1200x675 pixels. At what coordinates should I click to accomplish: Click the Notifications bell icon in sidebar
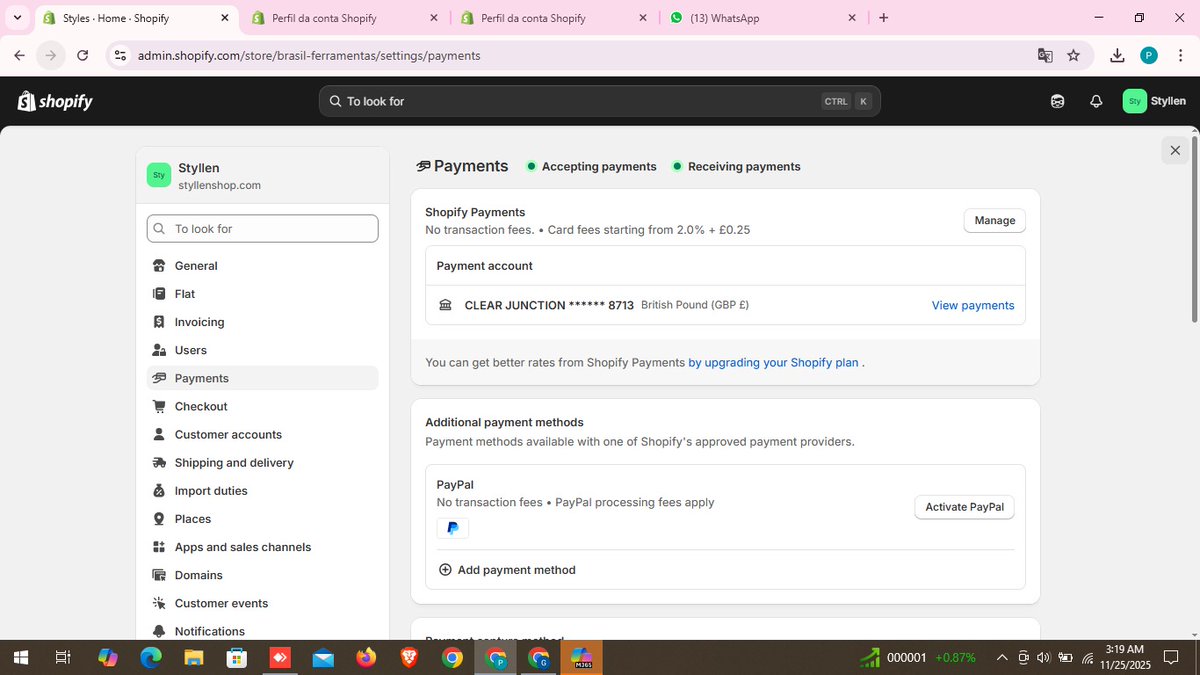[x=159, y=631]
